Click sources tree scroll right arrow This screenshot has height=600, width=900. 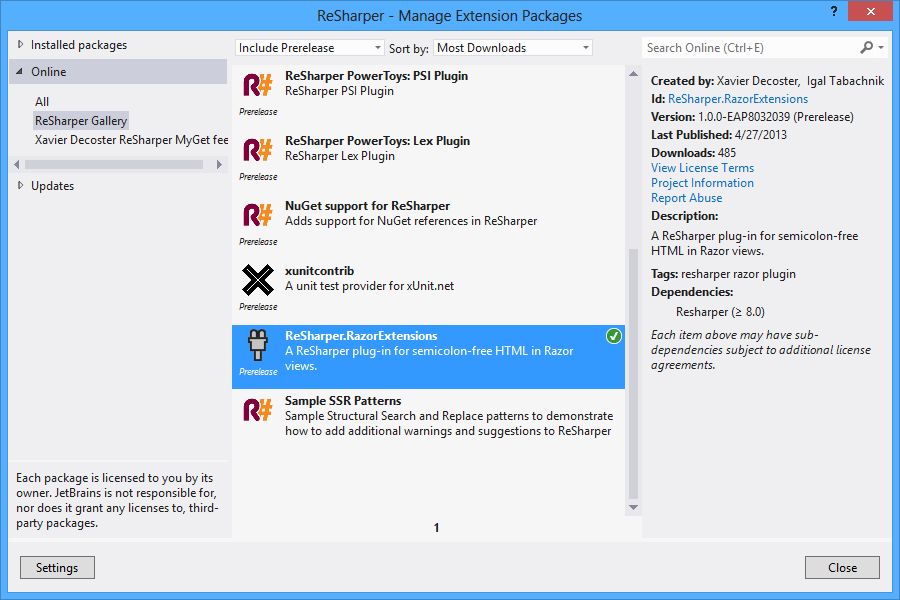coord(219,164)
